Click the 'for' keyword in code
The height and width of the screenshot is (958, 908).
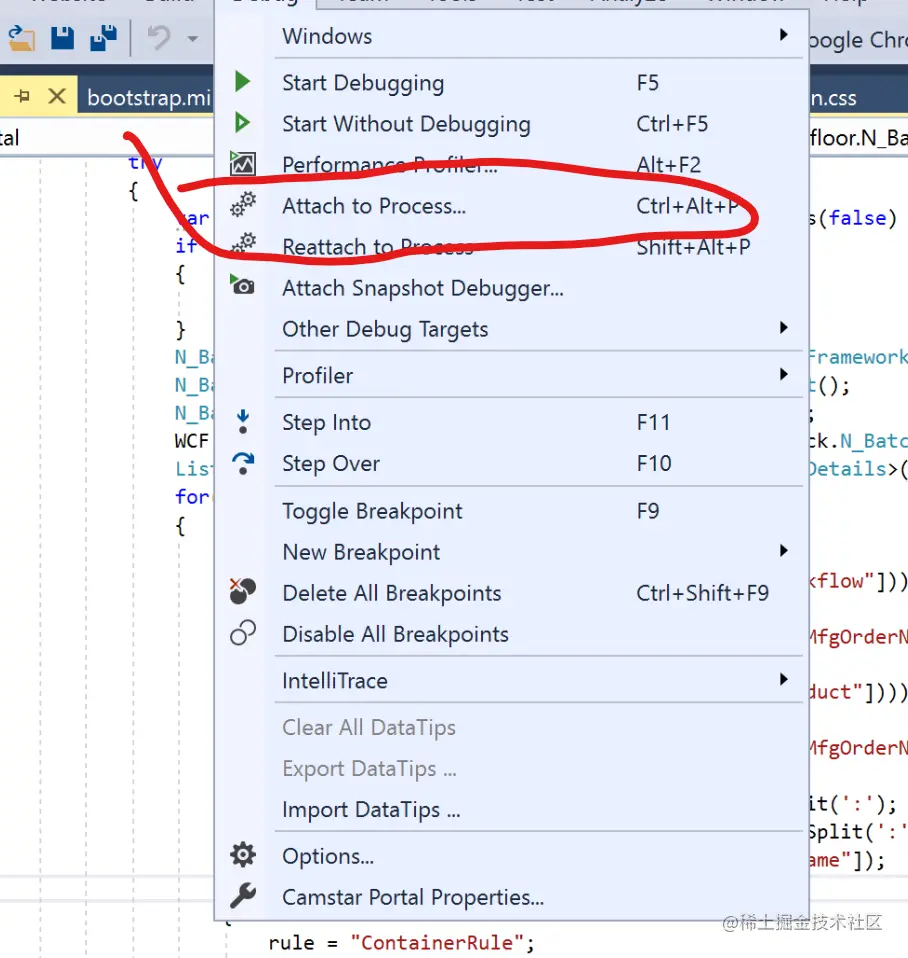click(x=191, y=496)
